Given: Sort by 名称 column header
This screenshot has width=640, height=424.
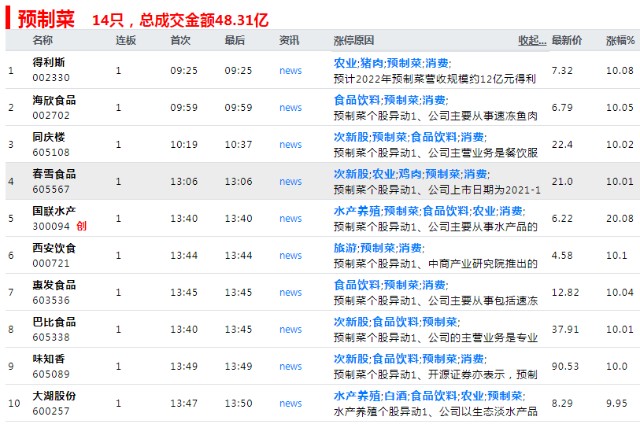Looking at the screenshot, I should pos(43,40).
